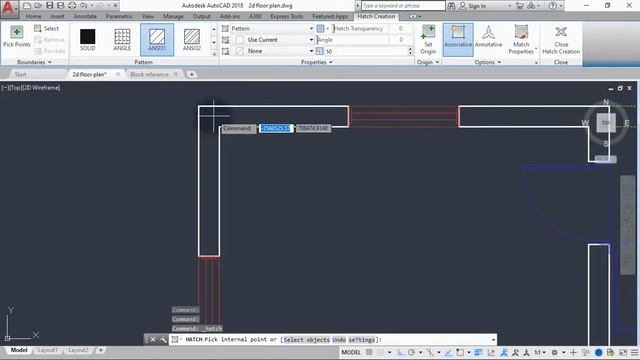Click the keyword search input field

point(403,6)
